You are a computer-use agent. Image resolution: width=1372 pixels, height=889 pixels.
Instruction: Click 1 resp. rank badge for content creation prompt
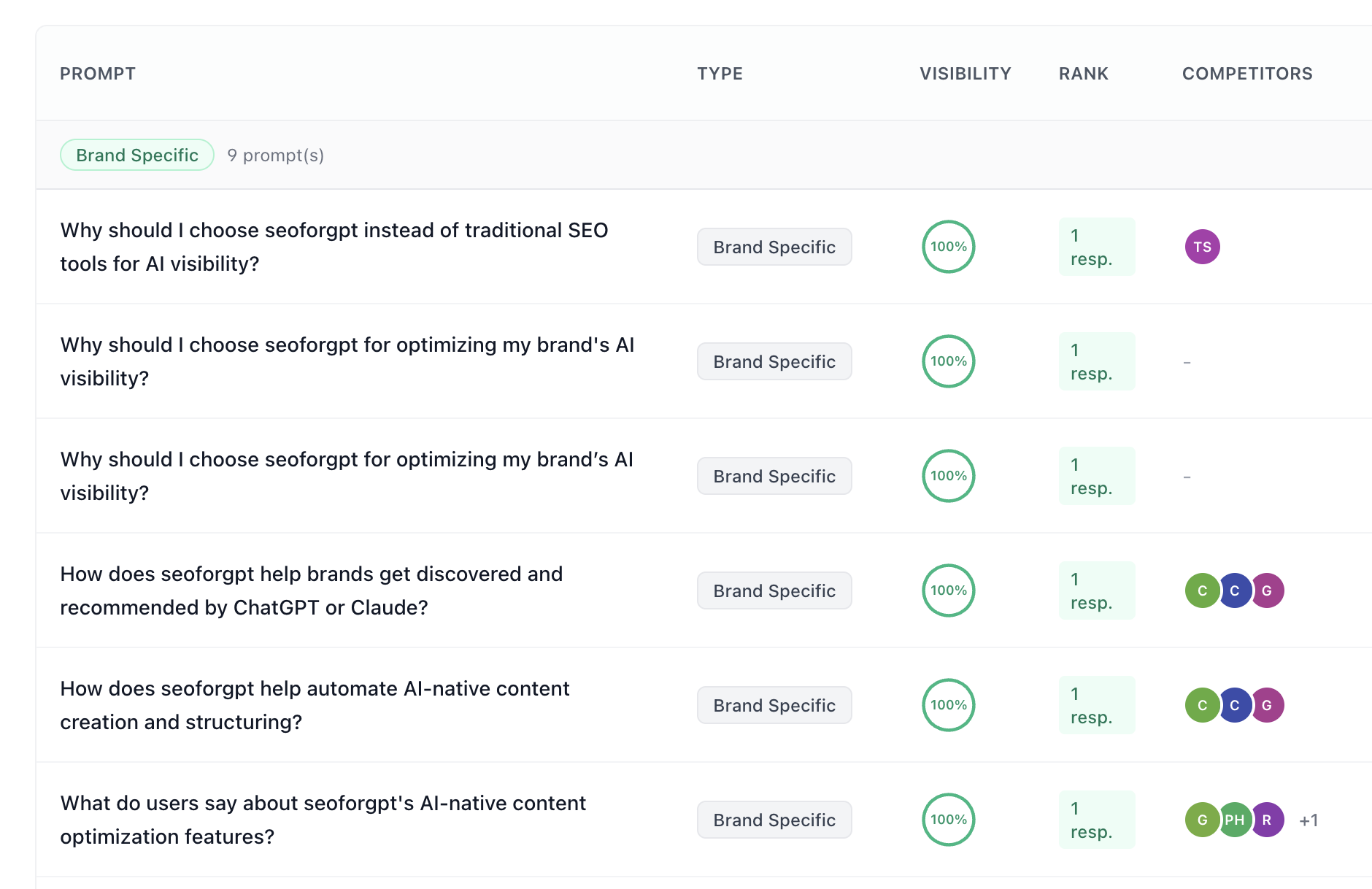tap(1096, 705)
